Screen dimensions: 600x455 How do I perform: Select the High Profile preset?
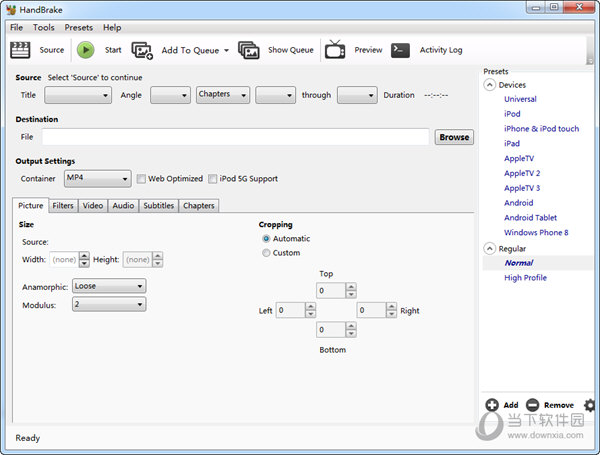[x=525, y=278]
